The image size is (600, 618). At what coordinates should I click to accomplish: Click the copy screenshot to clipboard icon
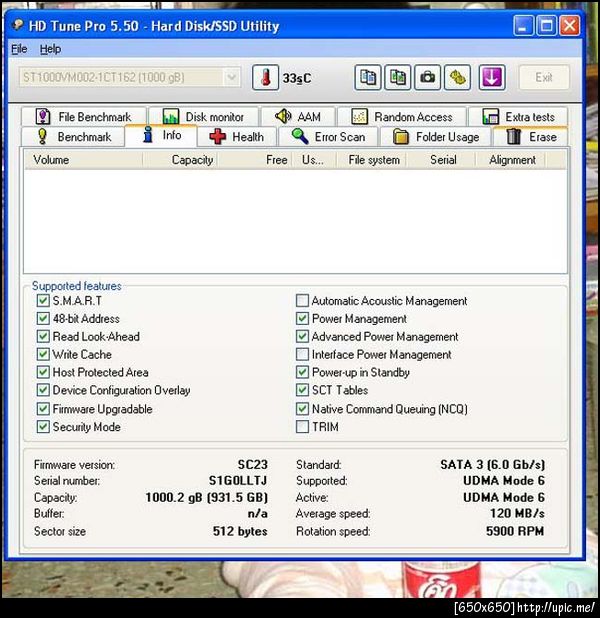coord(398,78)
